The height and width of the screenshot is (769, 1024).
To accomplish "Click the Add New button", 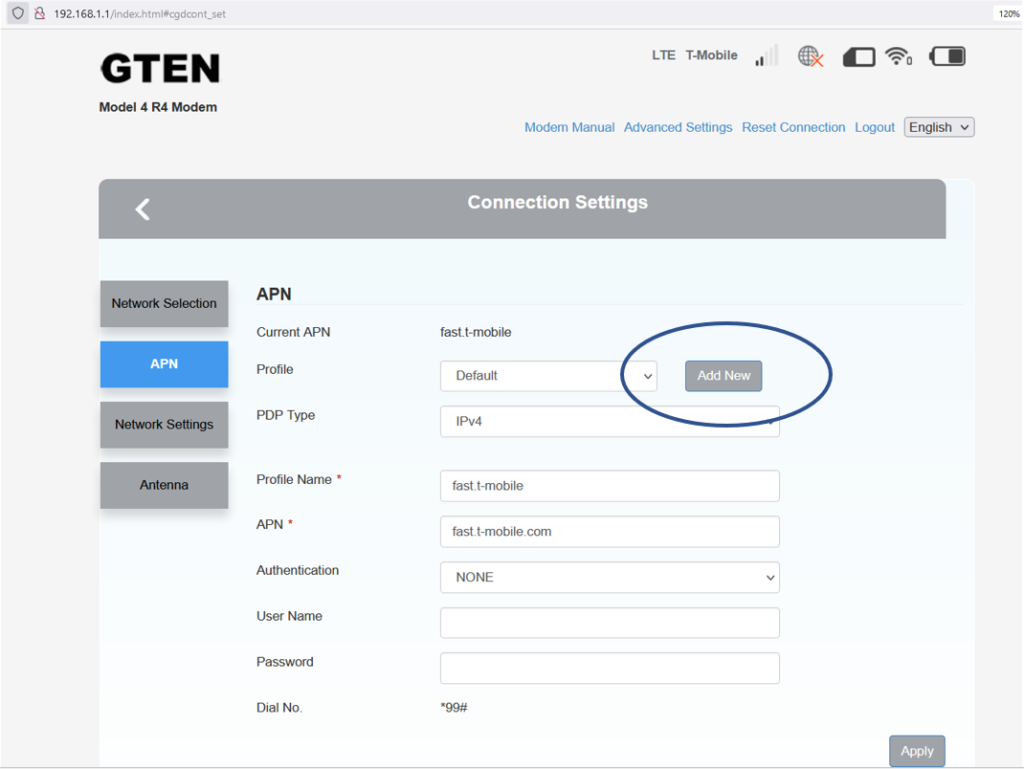I will coord(723,375).
